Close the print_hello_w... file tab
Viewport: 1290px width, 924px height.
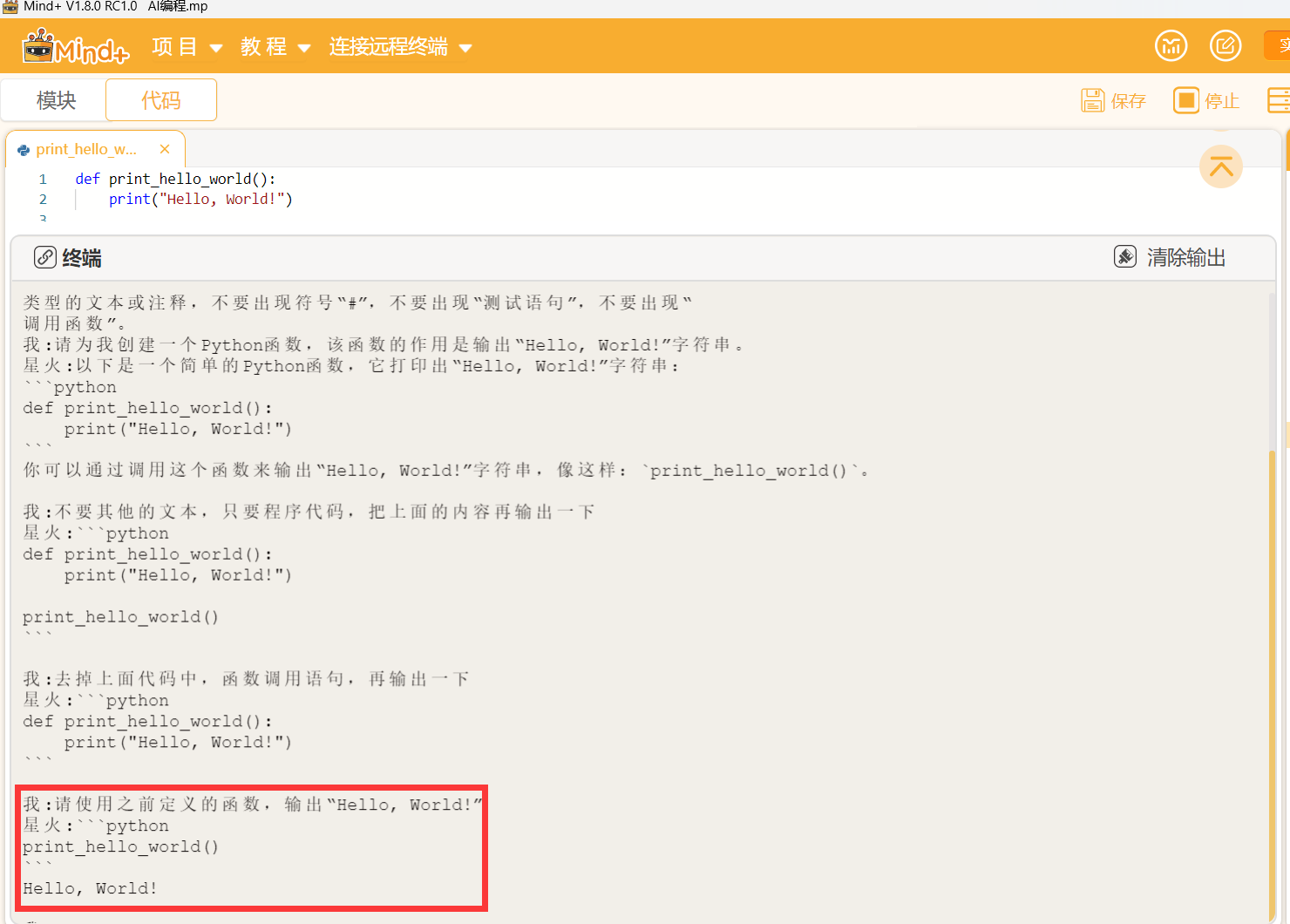(165, 149)
